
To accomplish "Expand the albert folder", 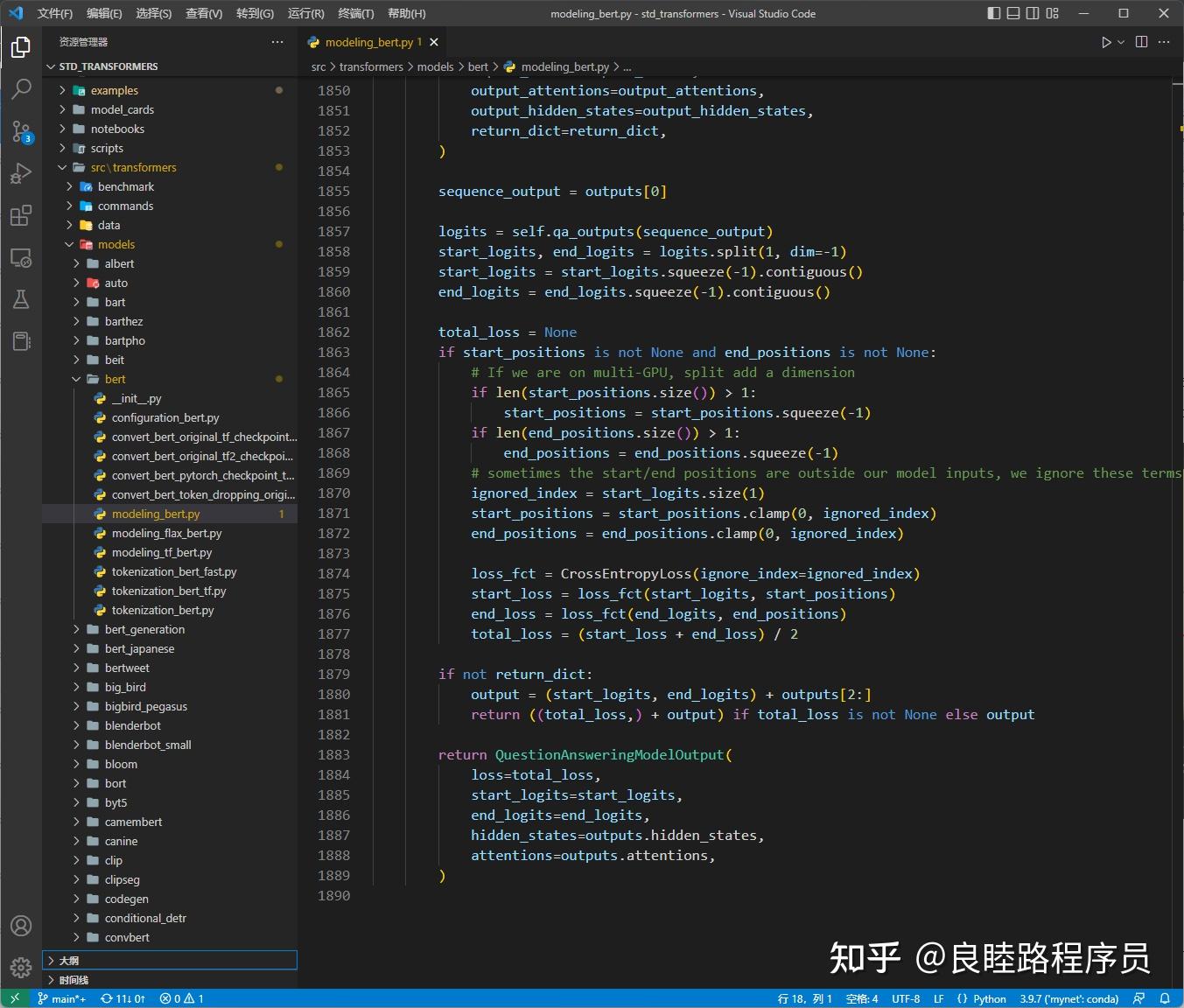I will click(170, 263).
